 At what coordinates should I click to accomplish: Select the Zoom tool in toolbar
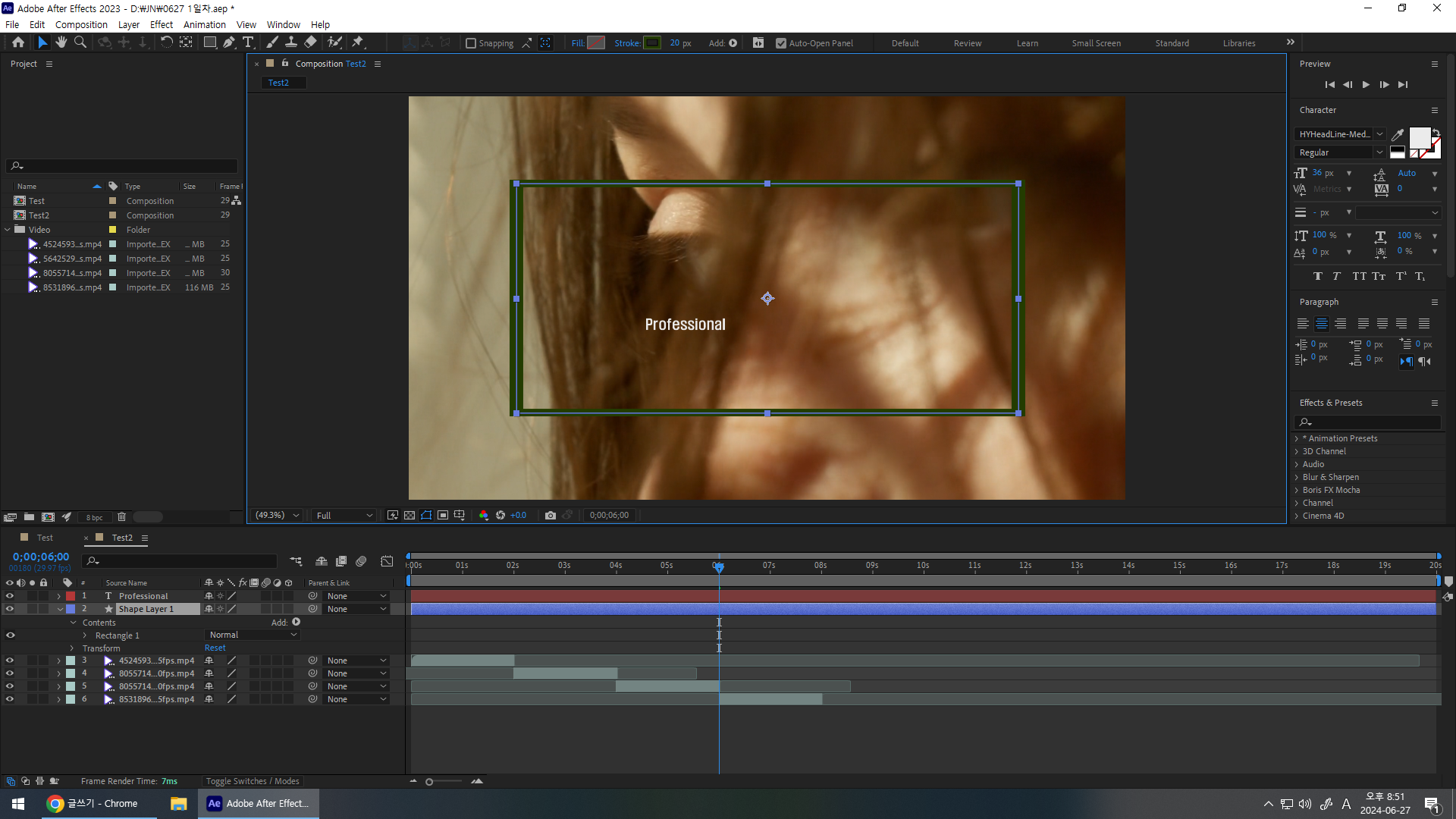80,42
